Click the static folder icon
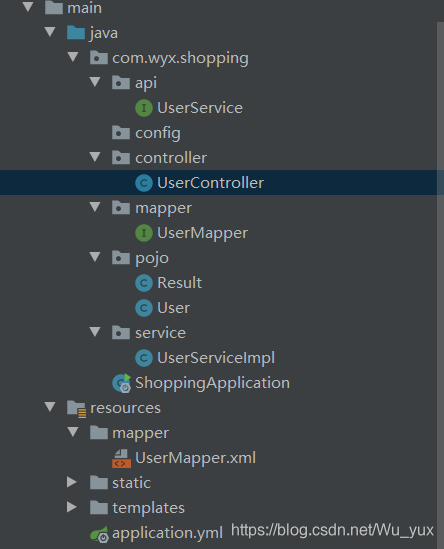Viewport: 444px width, 549px height. pos(98,483)
